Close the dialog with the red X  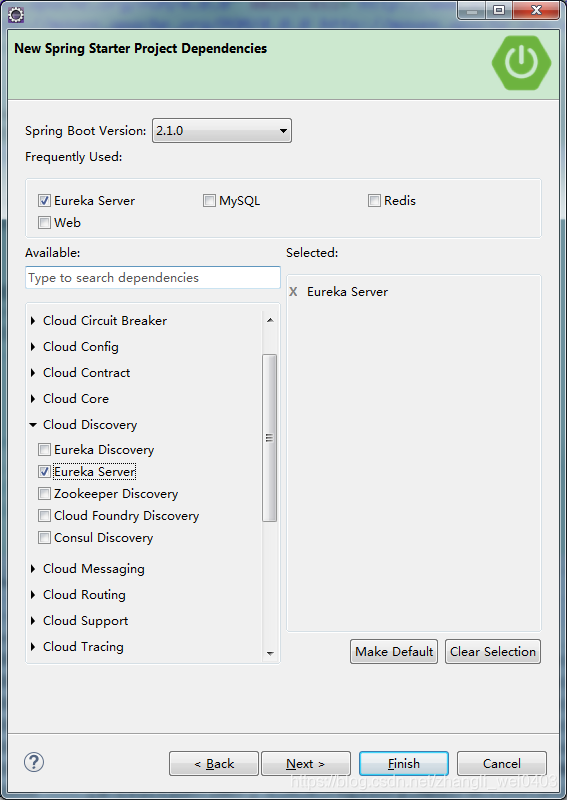coord(536,11)
